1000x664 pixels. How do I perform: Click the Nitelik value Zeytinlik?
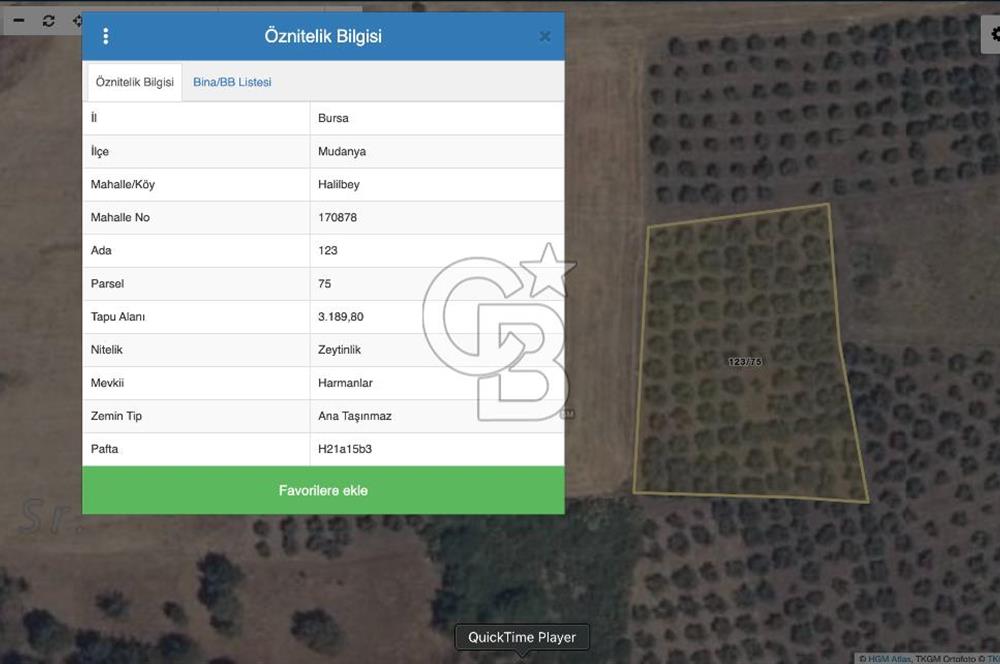tap(340, 350)
